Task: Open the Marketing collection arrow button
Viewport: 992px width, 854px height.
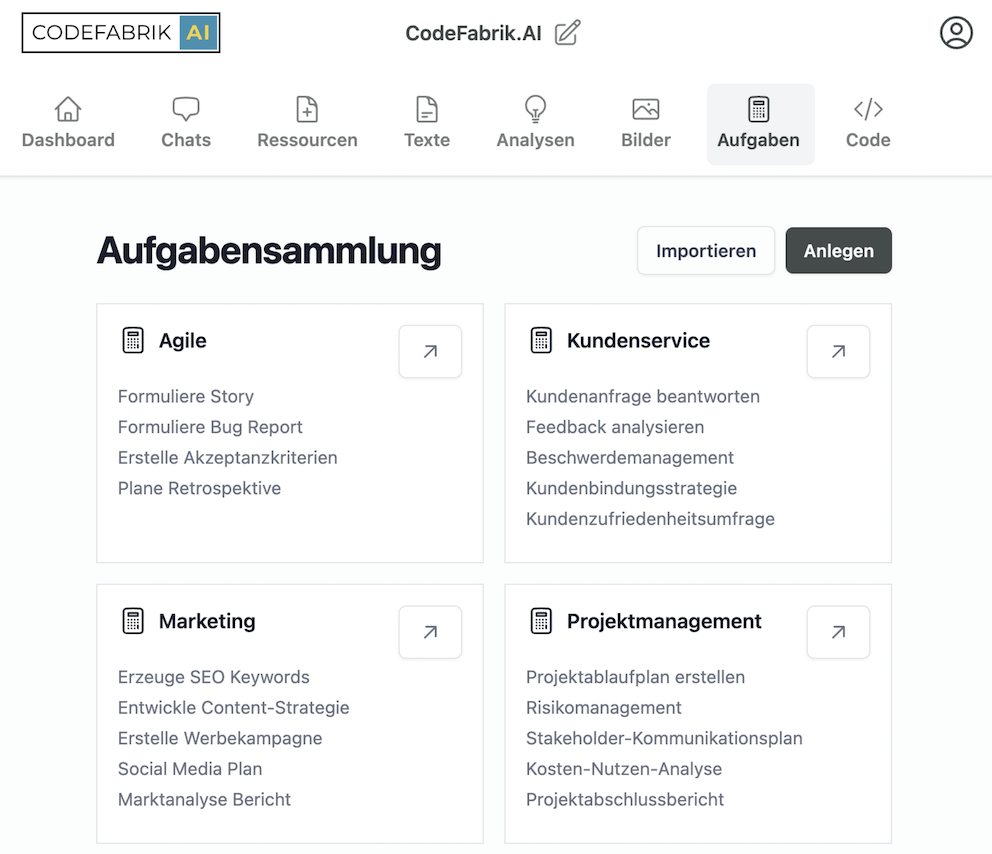Action: click(x=430, y=632)
